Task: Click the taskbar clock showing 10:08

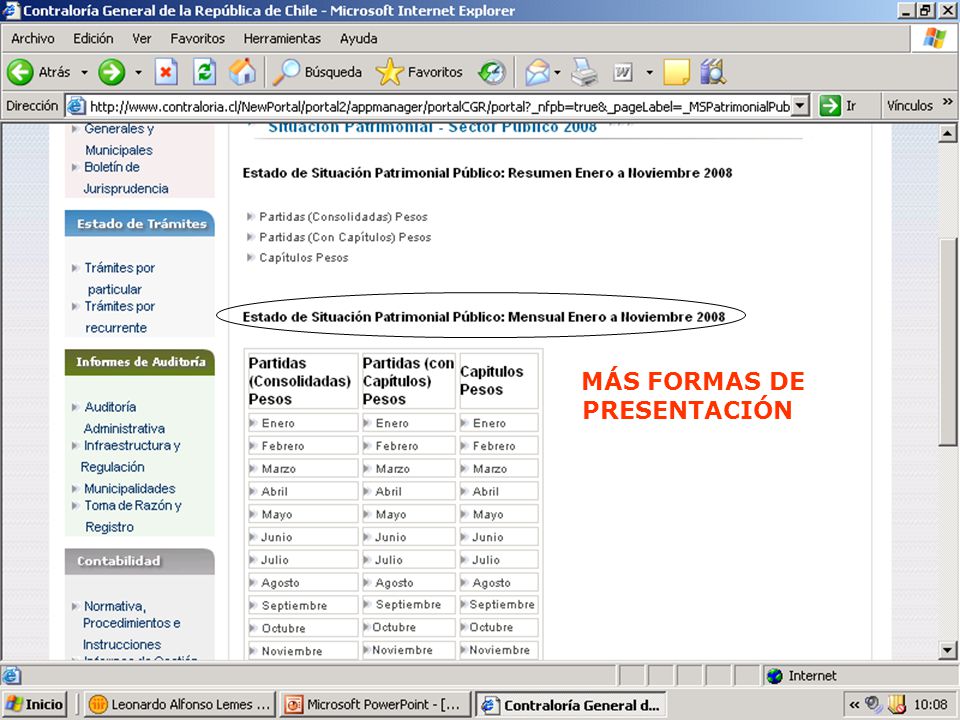Action: point(930,705)
